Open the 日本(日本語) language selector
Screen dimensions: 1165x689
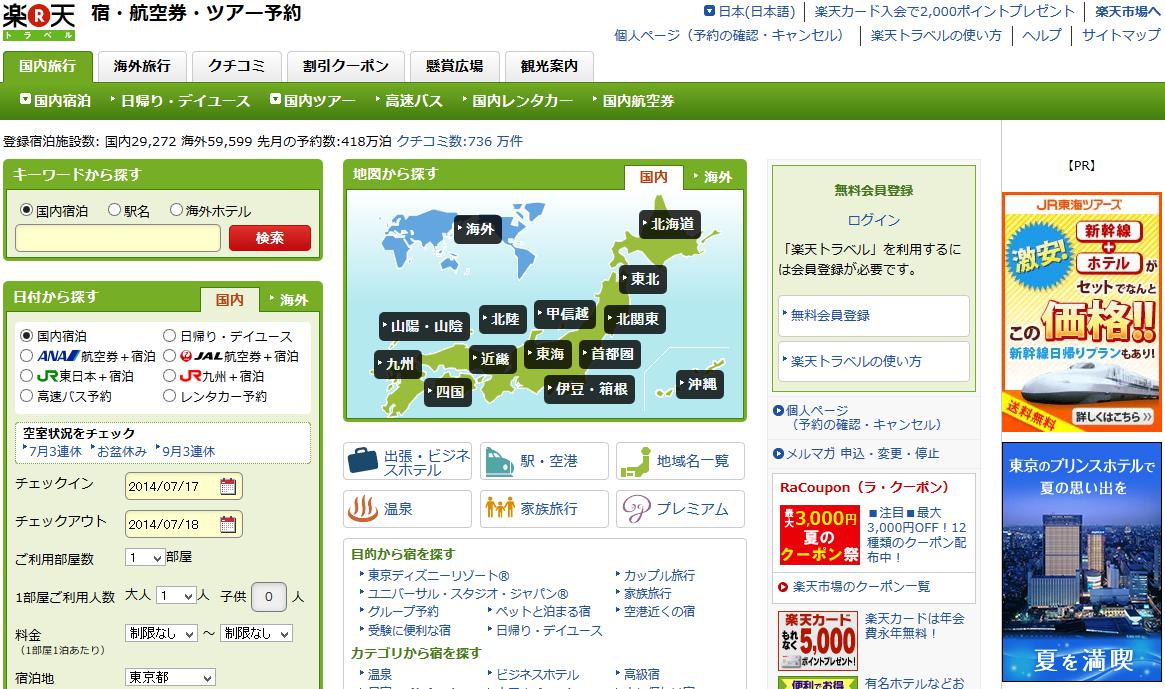point(750,11)
